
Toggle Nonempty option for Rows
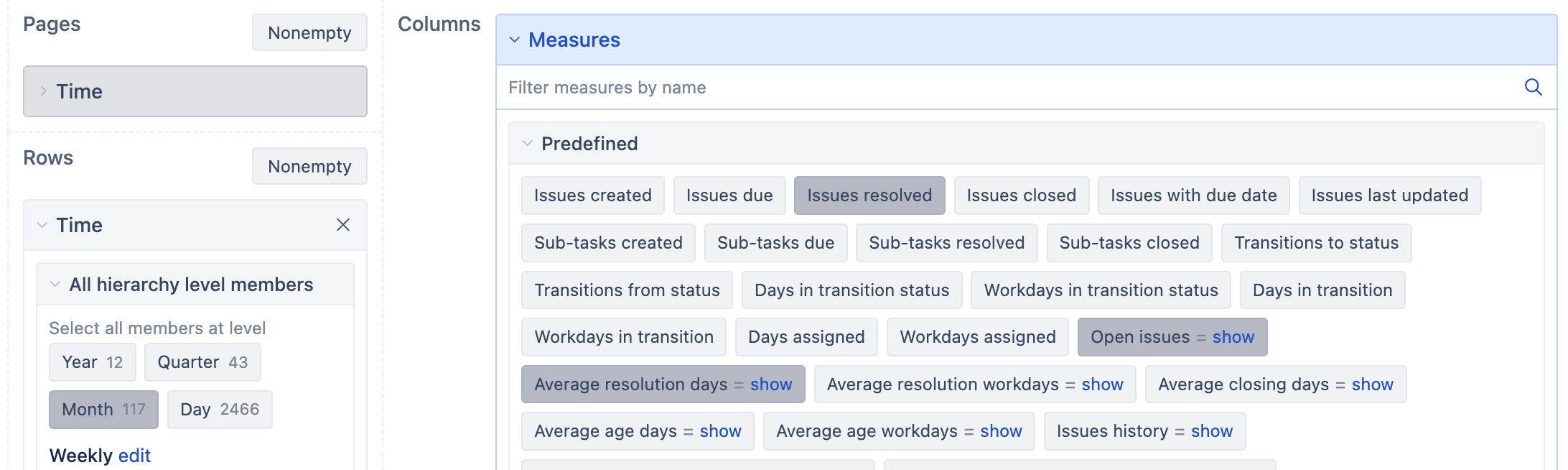click(309, 167)
